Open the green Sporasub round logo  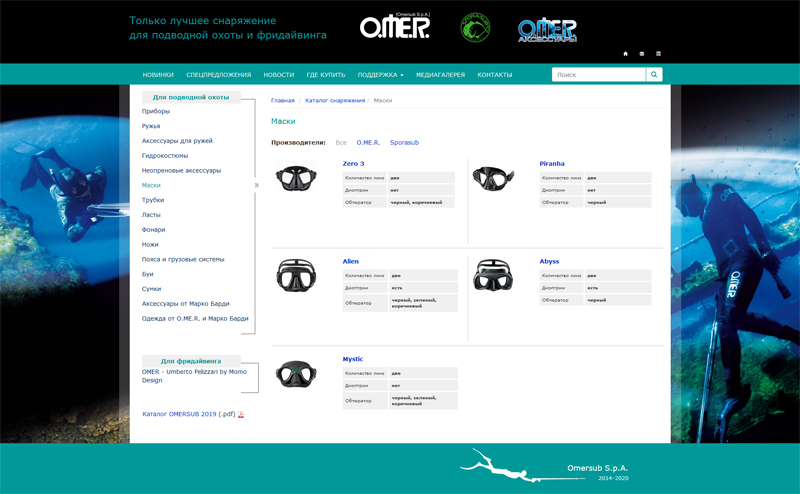pos(475,28)
